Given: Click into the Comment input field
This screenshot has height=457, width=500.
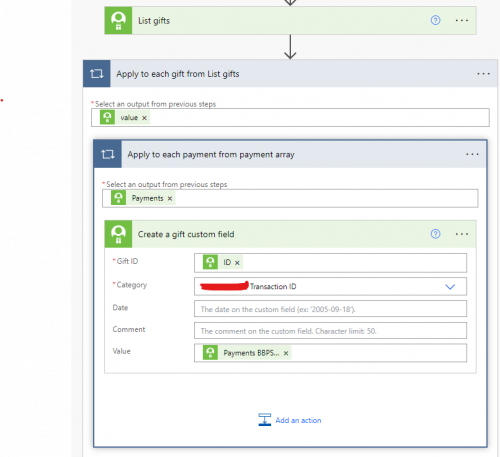Looking at the screenshot, I should (330, 331).
